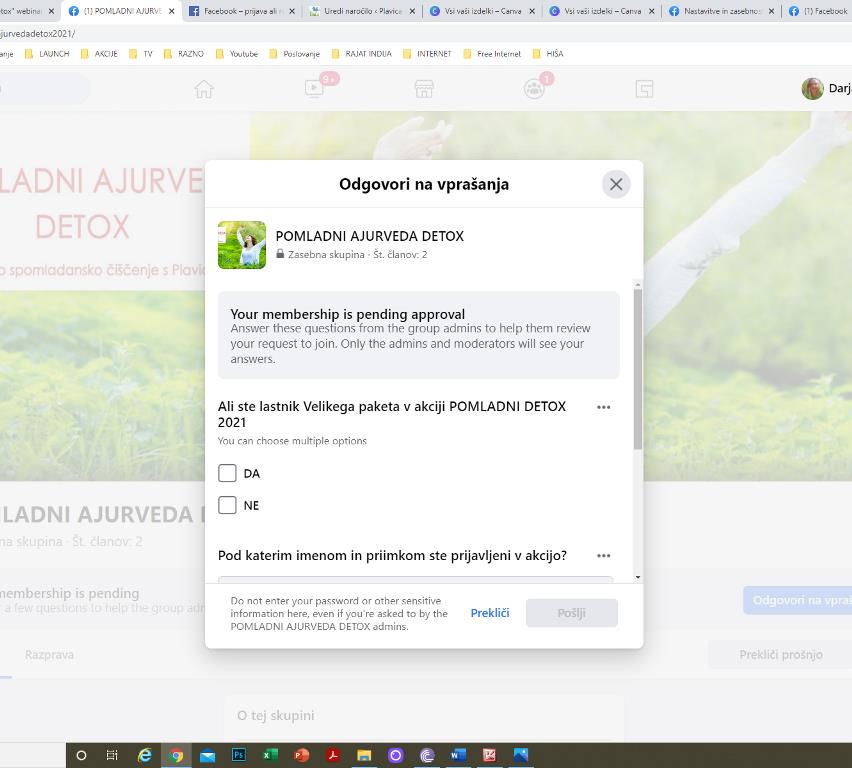Open Photoshop from the taskbar
Screen dimensions: 852x768
click(239, 755)
